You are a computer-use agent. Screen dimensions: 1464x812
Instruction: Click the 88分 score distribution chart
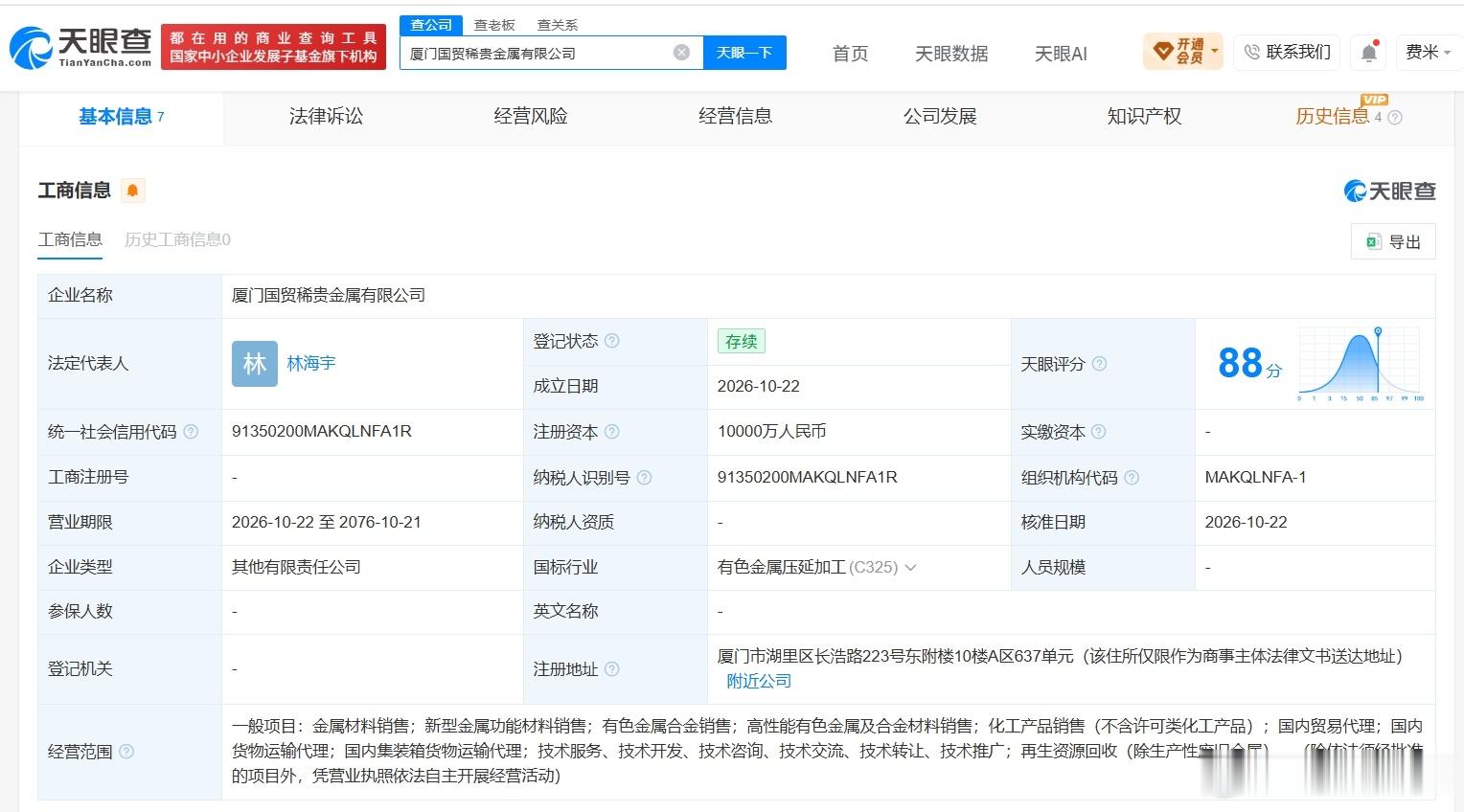(x=1360, y=364)
